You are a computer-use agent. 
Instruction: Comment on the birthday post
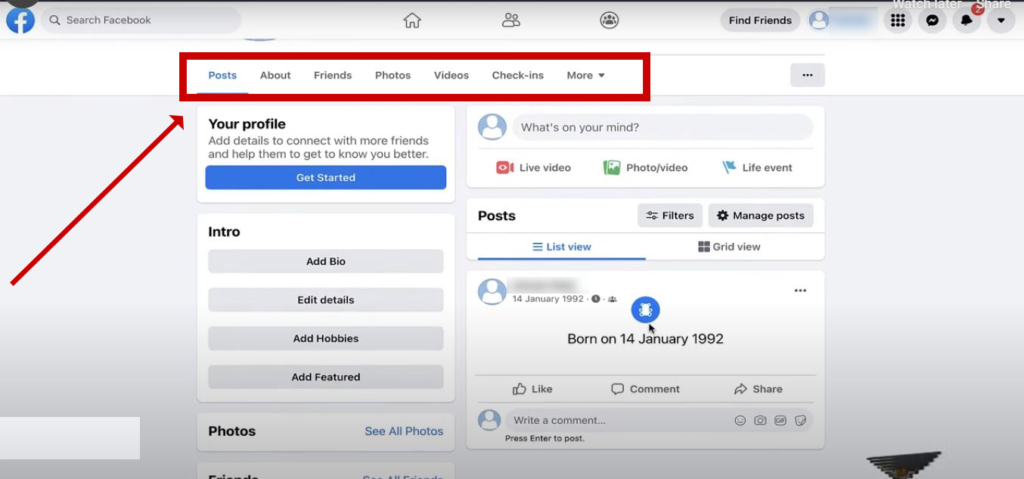645,389
